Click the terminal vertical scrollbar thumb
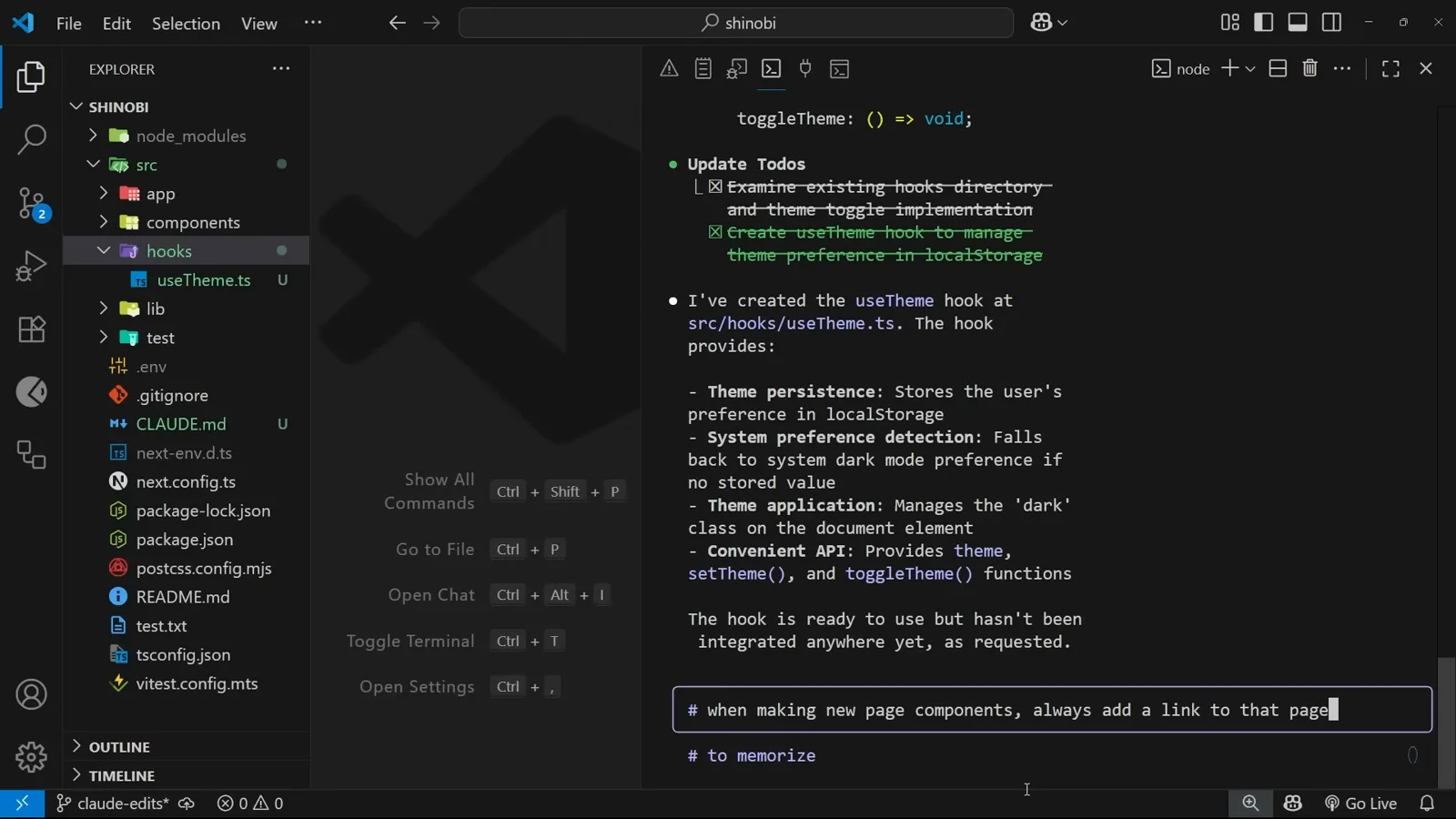Image resolution: width=1456 pixels, height=819 pixels. coord(1446,723)
